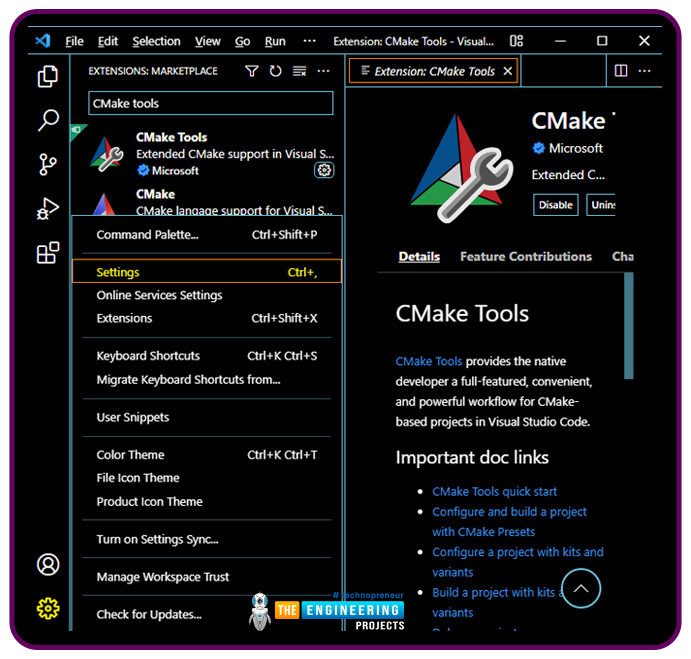The image size is (691, 659).
Task: Choose Settings from the Manage menu
Action: pos(207,271)
